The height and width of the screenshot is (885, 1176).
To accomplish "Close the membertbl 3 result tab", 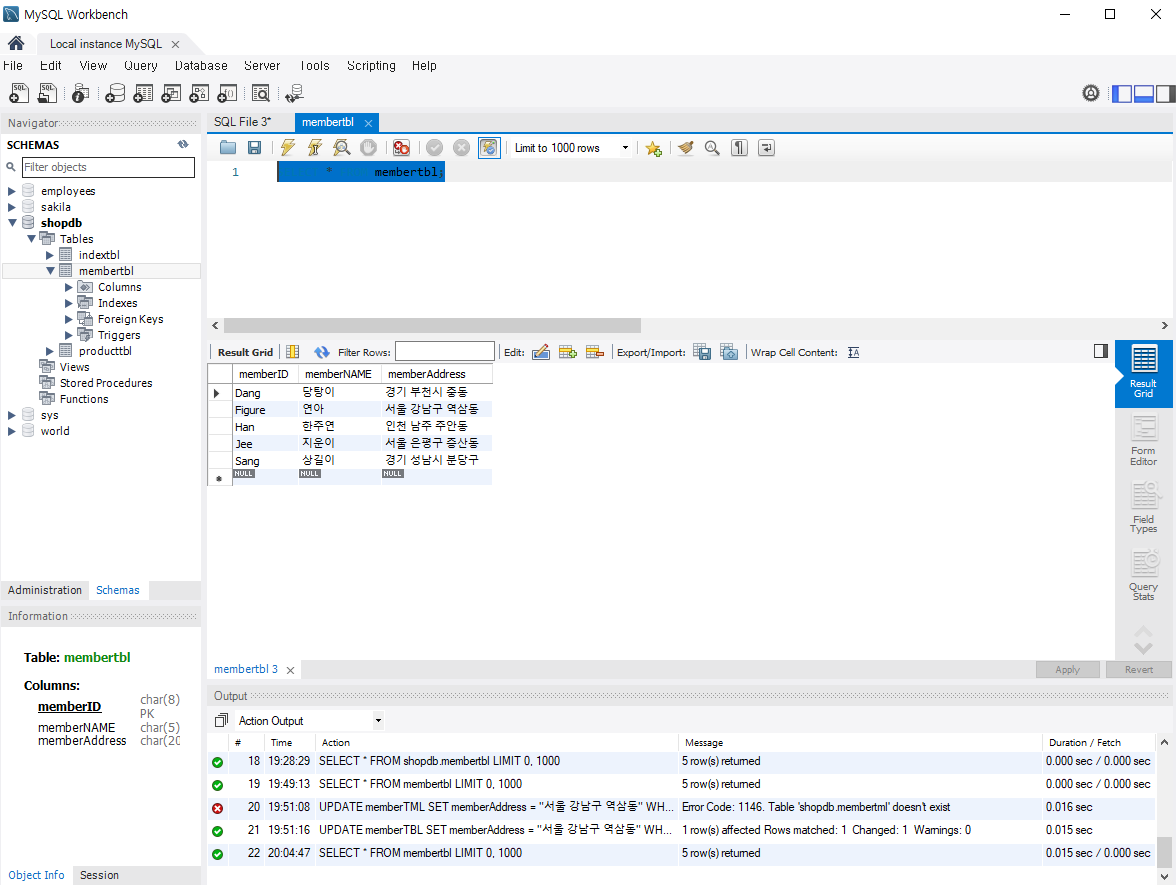I will pos(290,670).
